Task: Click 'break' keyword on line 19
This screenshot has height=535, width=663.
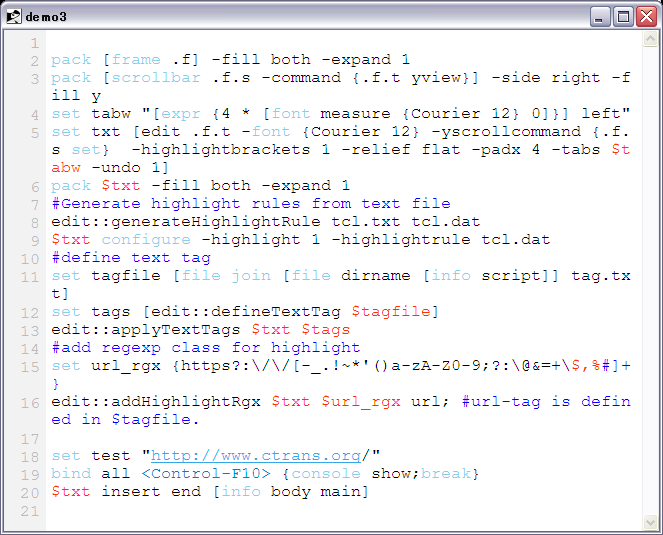Action: point(446,473)
